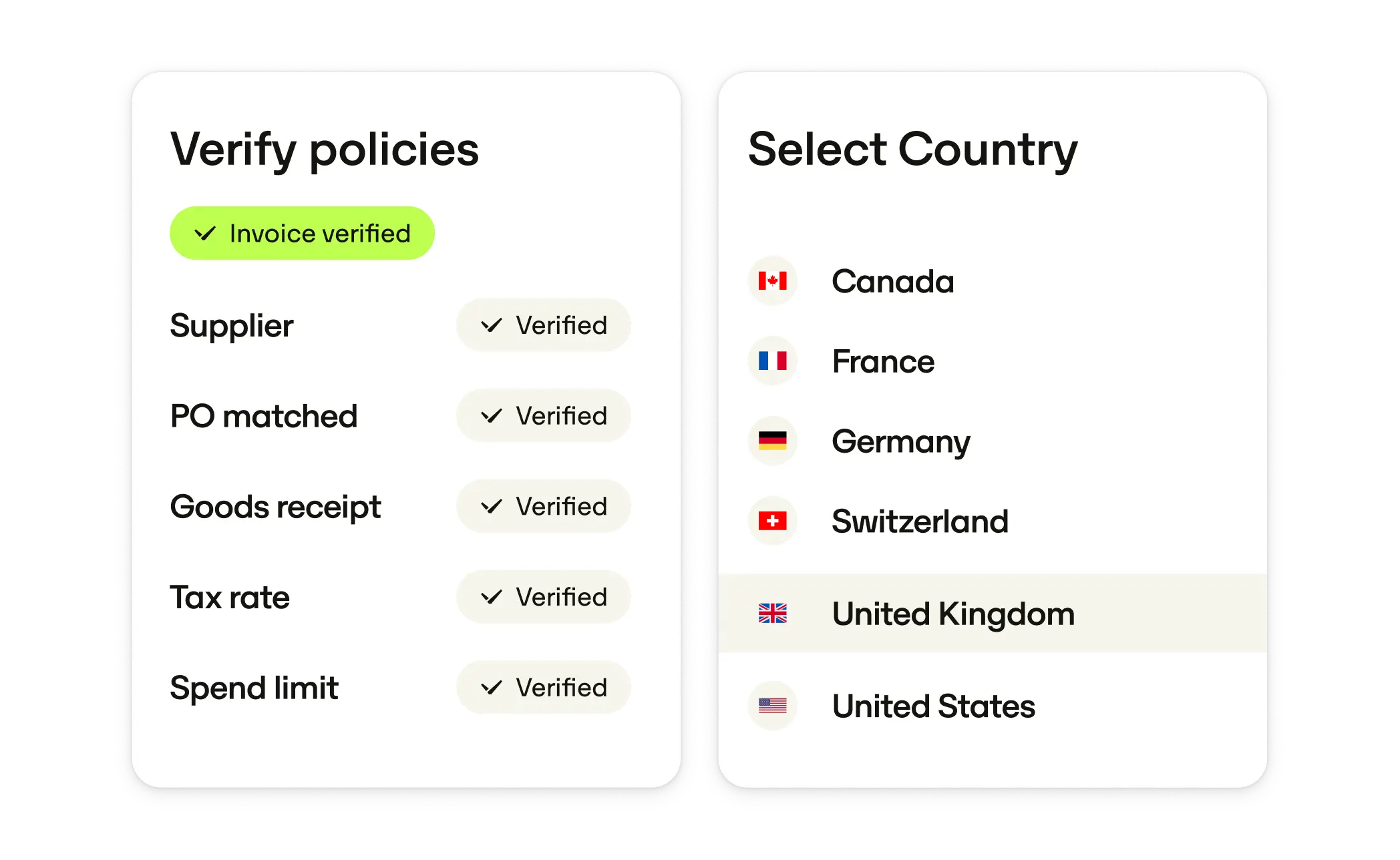Viewport: 1400px width, 860px height.
Task: Click the Spend limit Verified badge
Action: pyautogui.click(x=543, y=687)
